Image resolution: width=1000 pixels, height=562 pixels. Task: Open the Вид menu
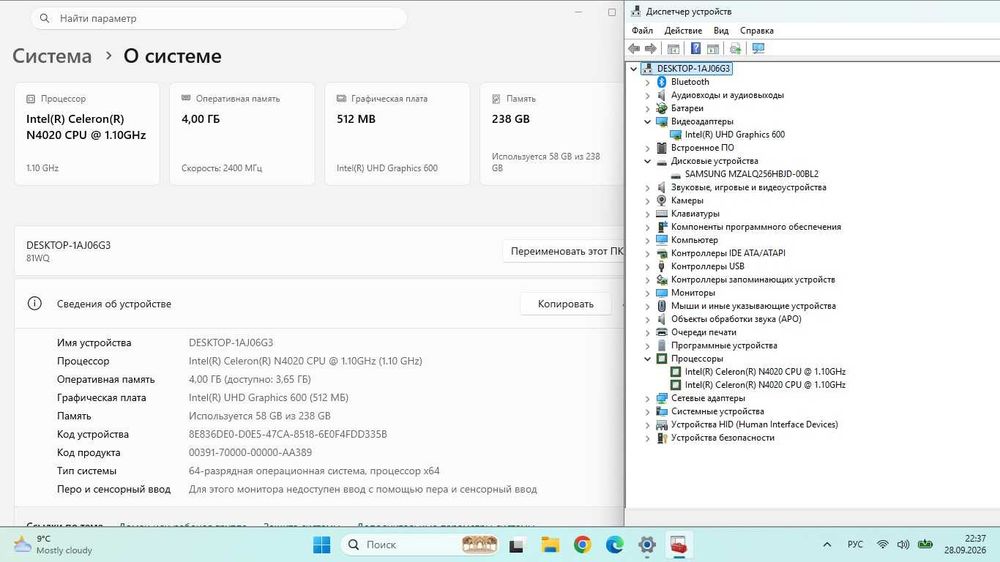(721, 31)
